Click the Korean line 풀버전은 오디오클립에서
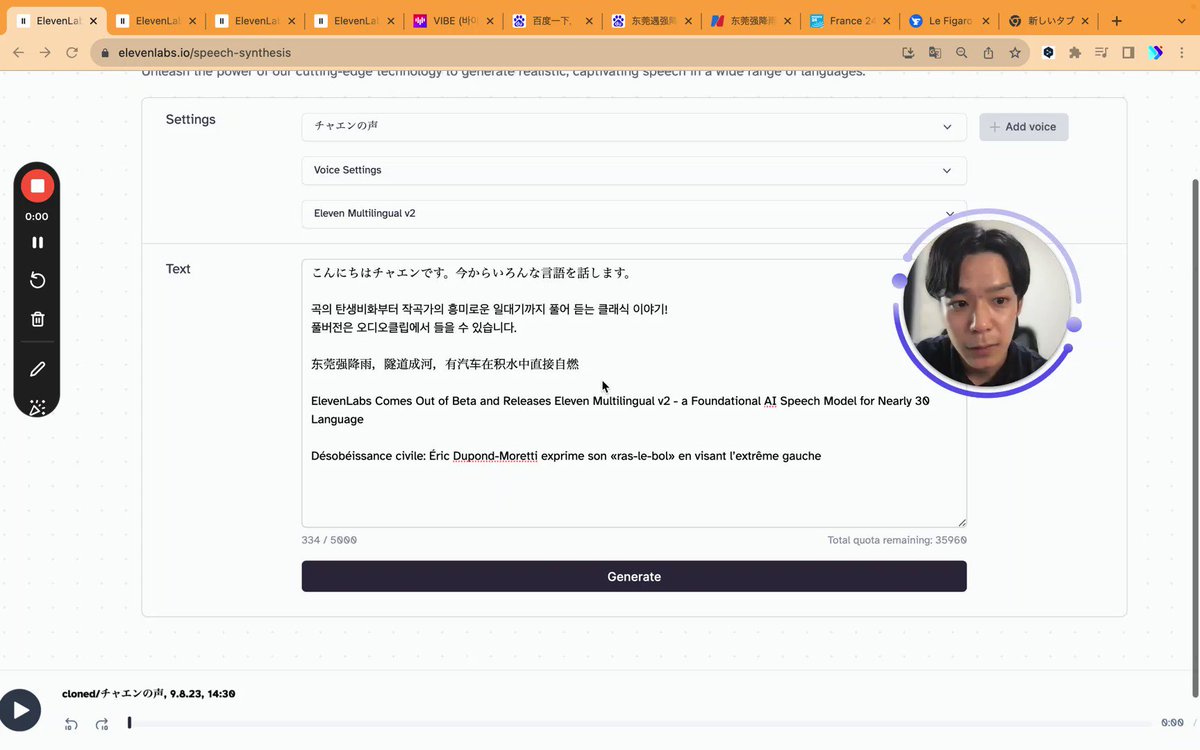1200x750 pixels. pyautogui.click(x=414, y=328)
